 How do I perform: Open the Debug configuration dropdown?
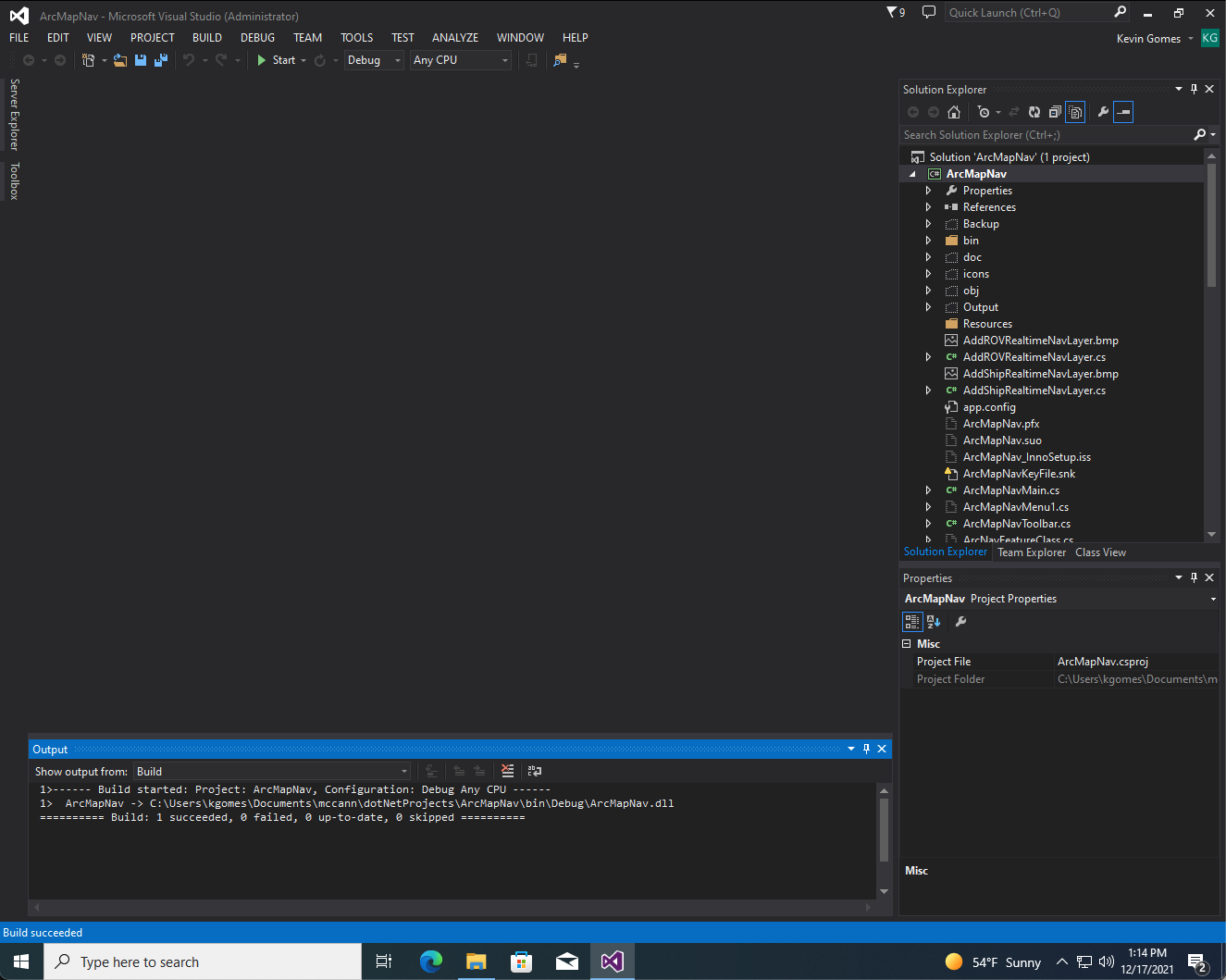[374, 60]
